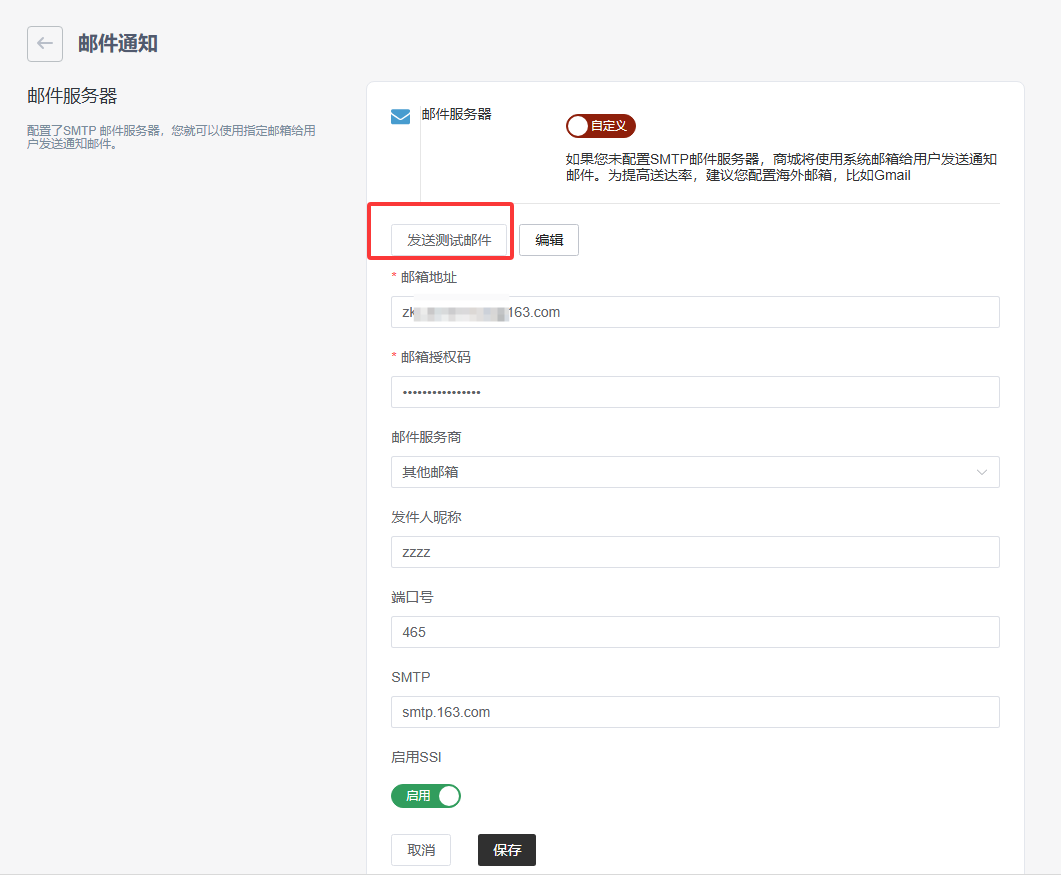
Task: Click the back arrow icon
Action: tap(45, 44)
